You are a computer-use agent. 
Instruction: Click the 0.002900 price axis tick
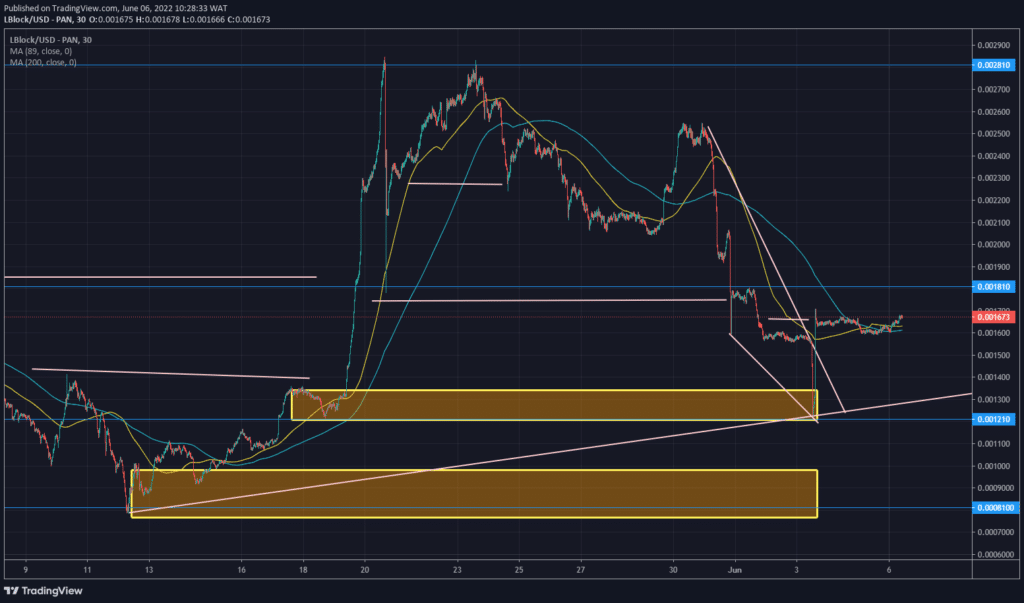pyautogui.click(x=995, y=45)
